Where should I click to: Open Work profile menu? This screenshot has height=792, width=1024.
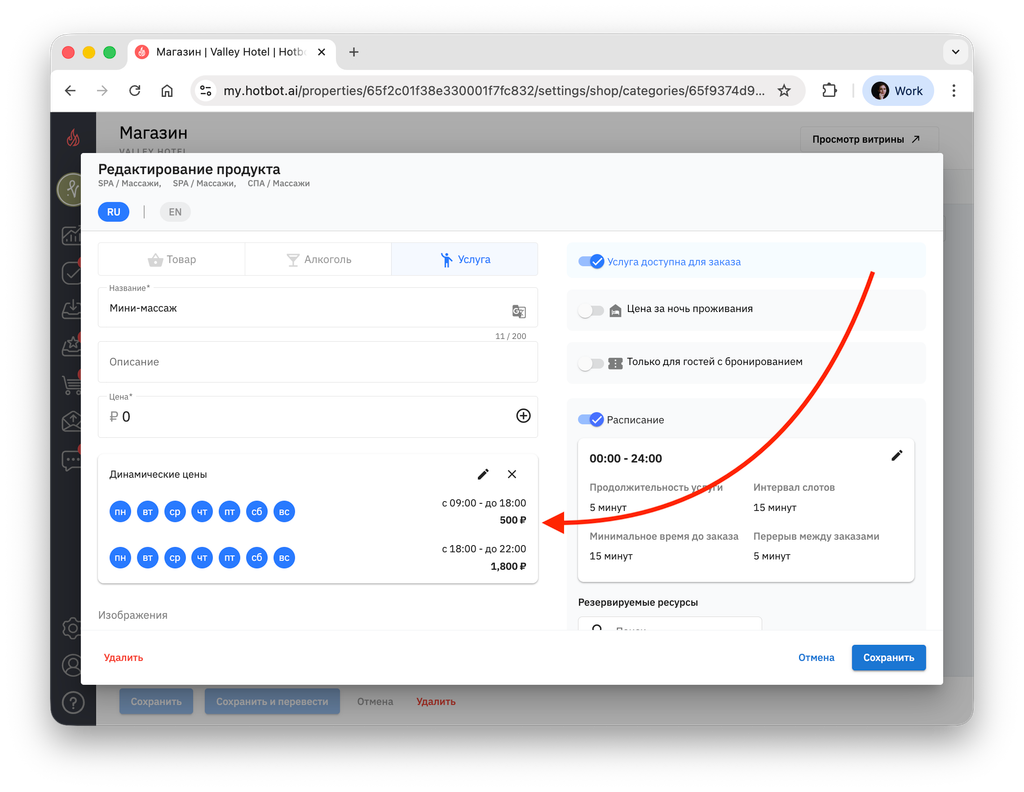pyautogui.click(x=898, y=91)
